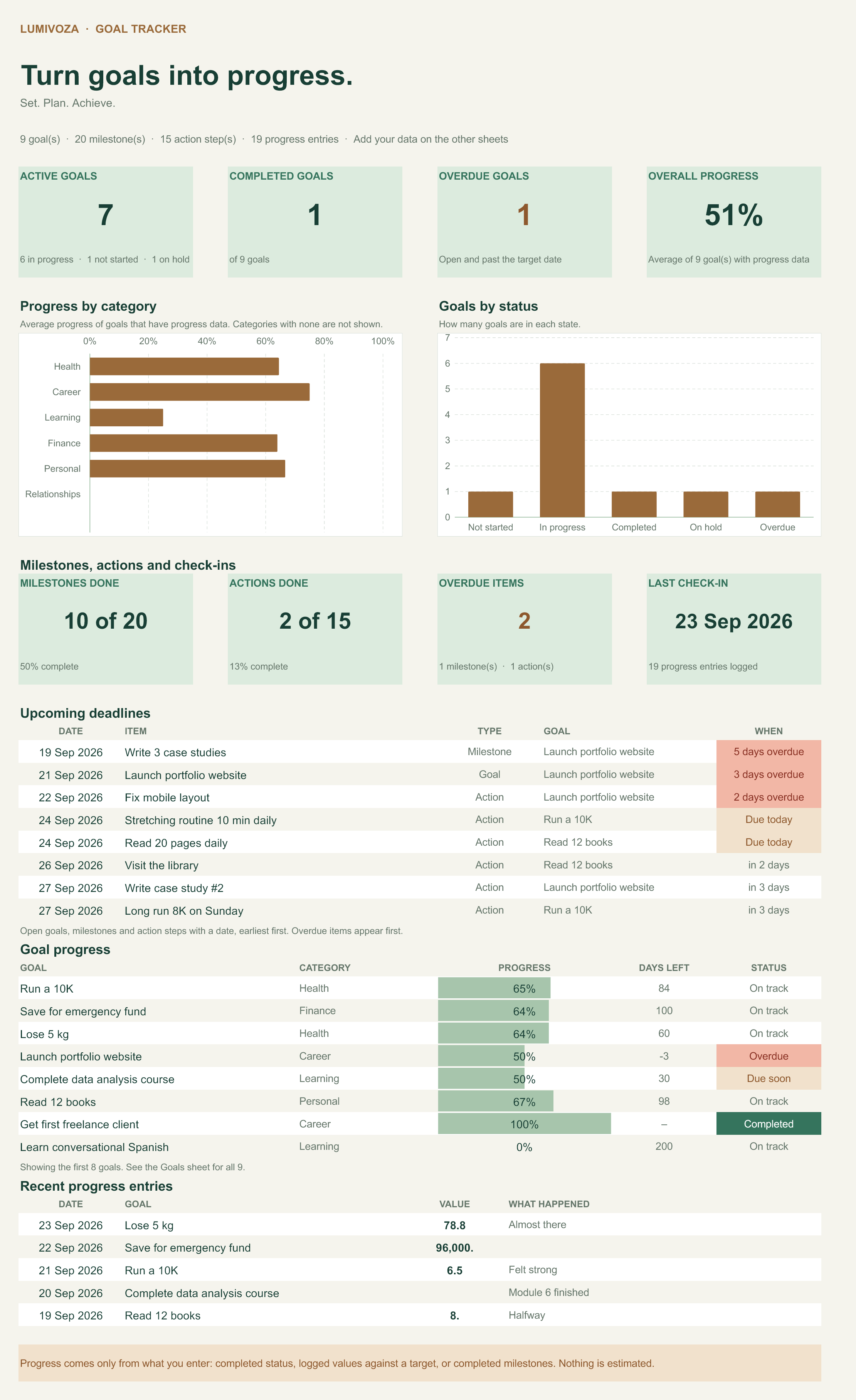Viewport: 856px width, 1400px height.
Task: Click Stretching routine 10 min daily
Action: tap(200, 820)
